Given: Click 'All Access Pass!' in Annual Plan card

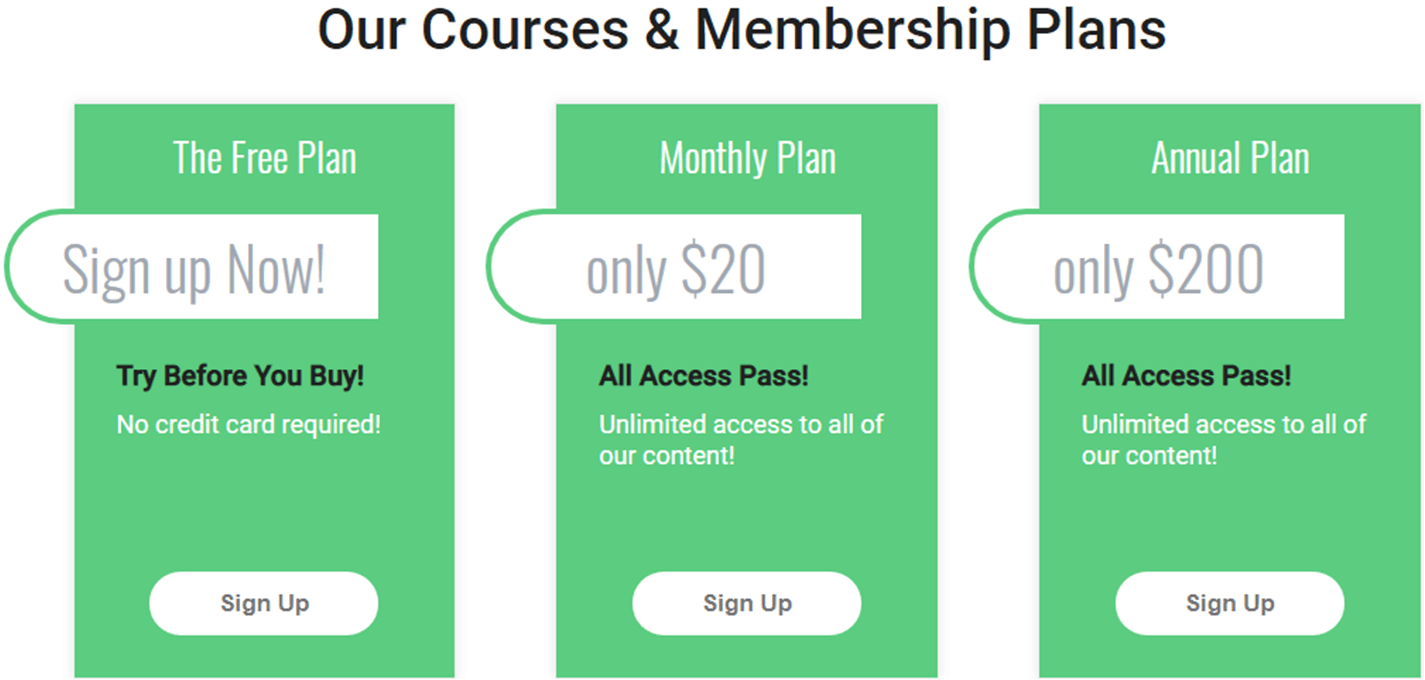Looking at the screenshot, I should [x=1186, y=376].
